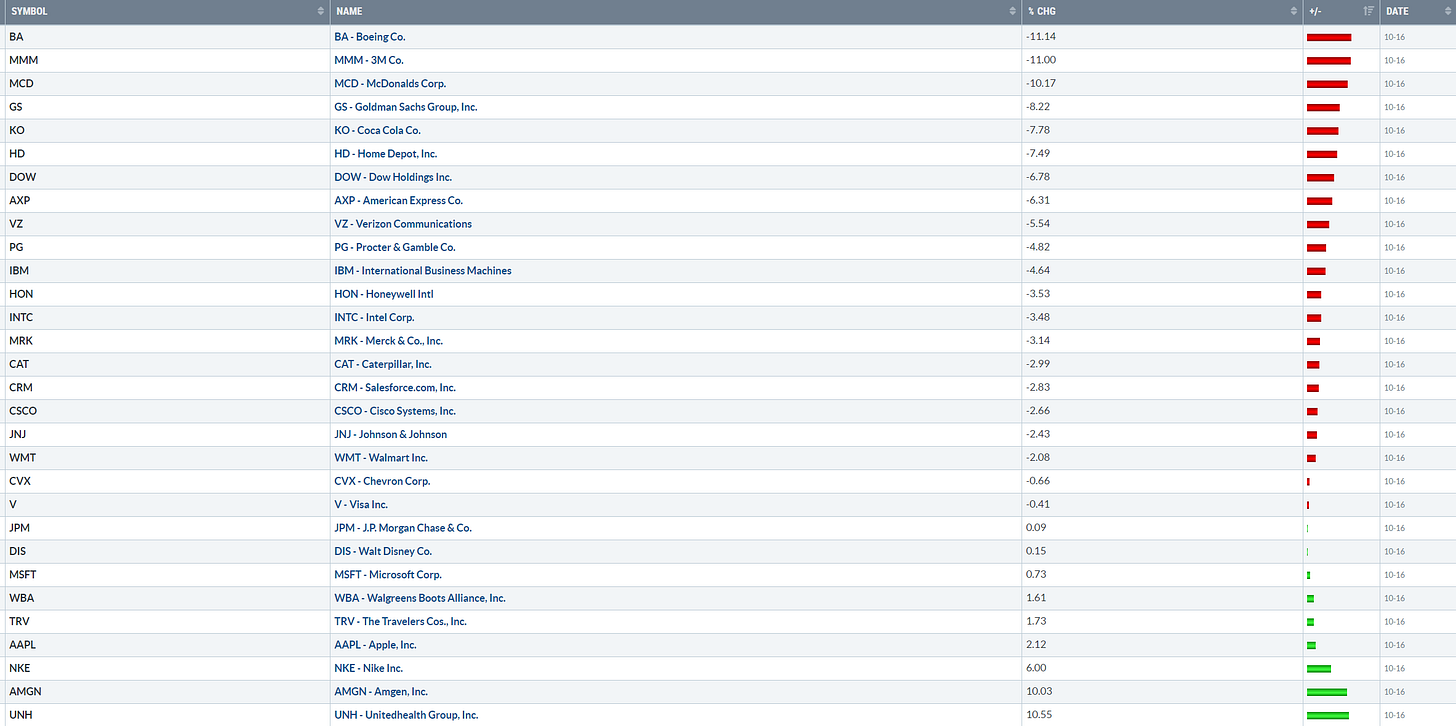
Task: Click the -11.14 percent change value
Action: (1040, 37)
